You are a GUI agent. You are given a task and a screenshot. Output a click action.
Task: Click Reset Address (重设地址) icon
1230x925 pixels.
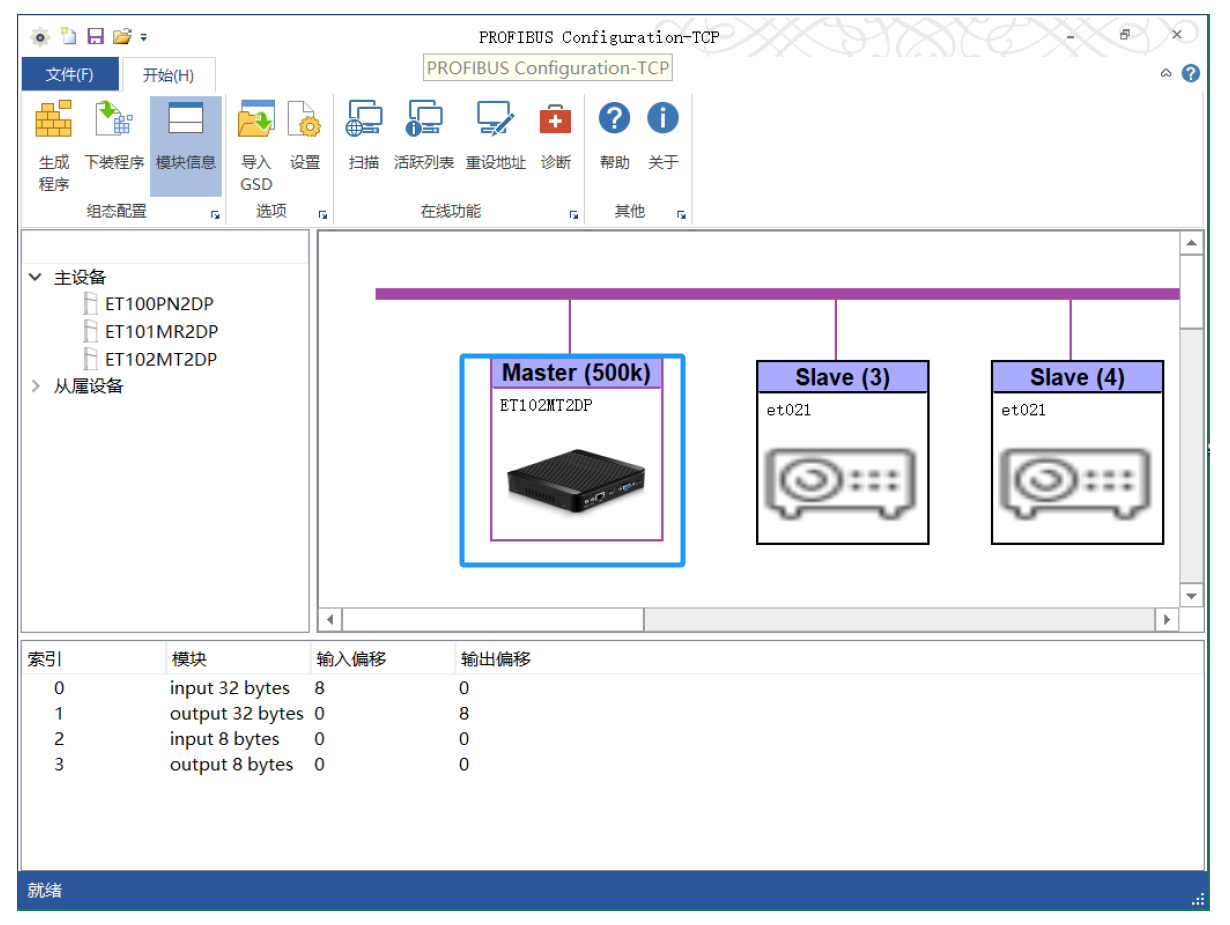click(x=495, y=120)
